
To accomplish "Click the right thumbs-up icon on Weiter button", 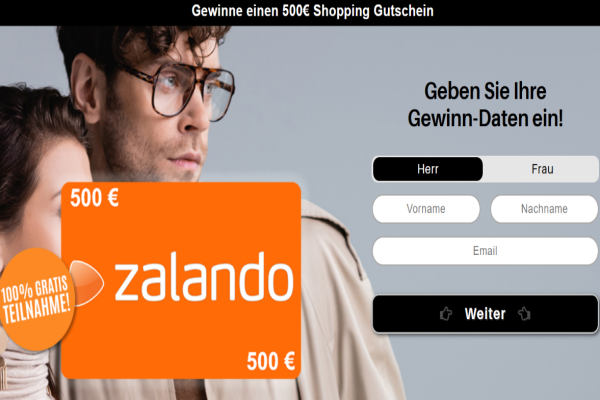I will click(525, 313).
